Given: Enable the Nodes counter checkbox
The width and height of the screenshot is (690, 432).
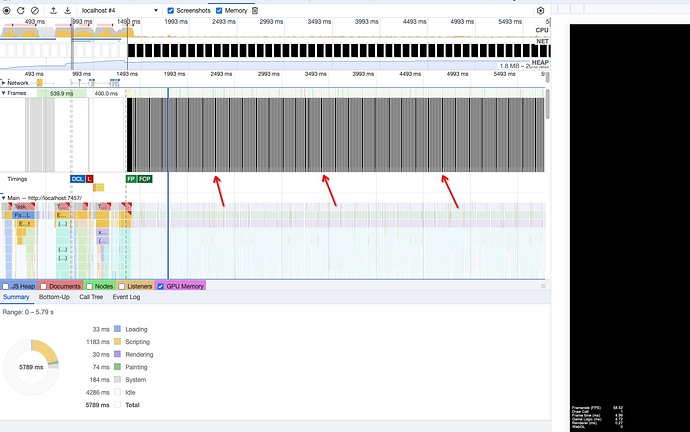Looking at the screenshot, I should pos(89,286).
